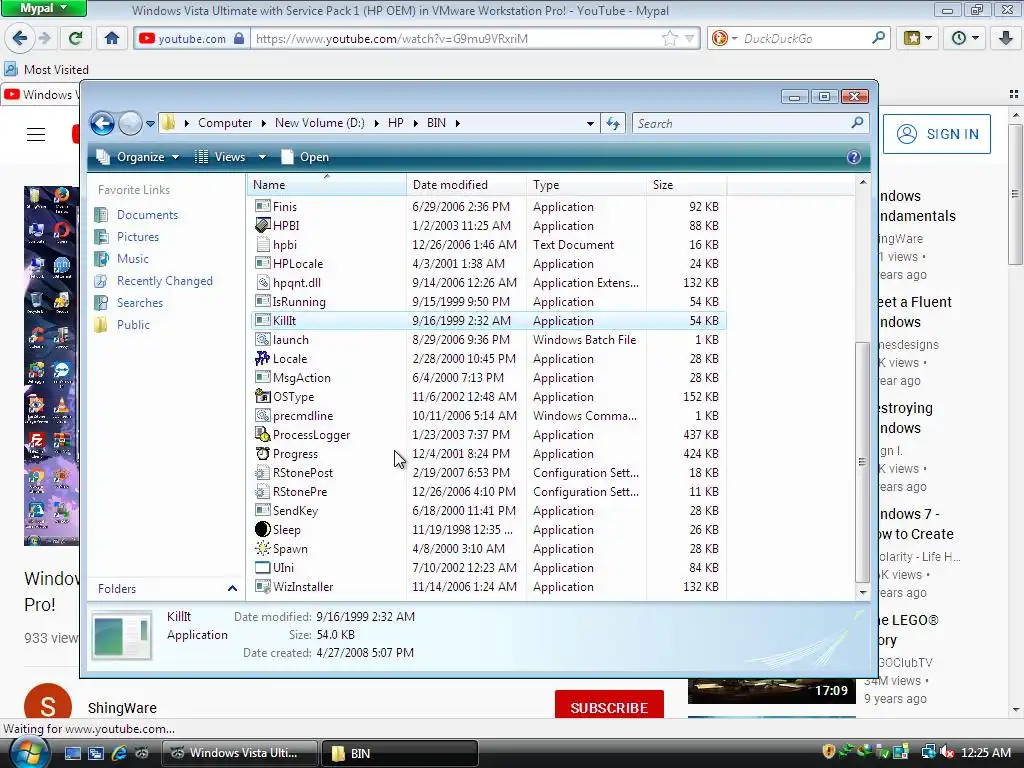The width and height of the screenshot is (1024, 768).
Task: Select the hpbi text document
Action: [x=285, y=244]
